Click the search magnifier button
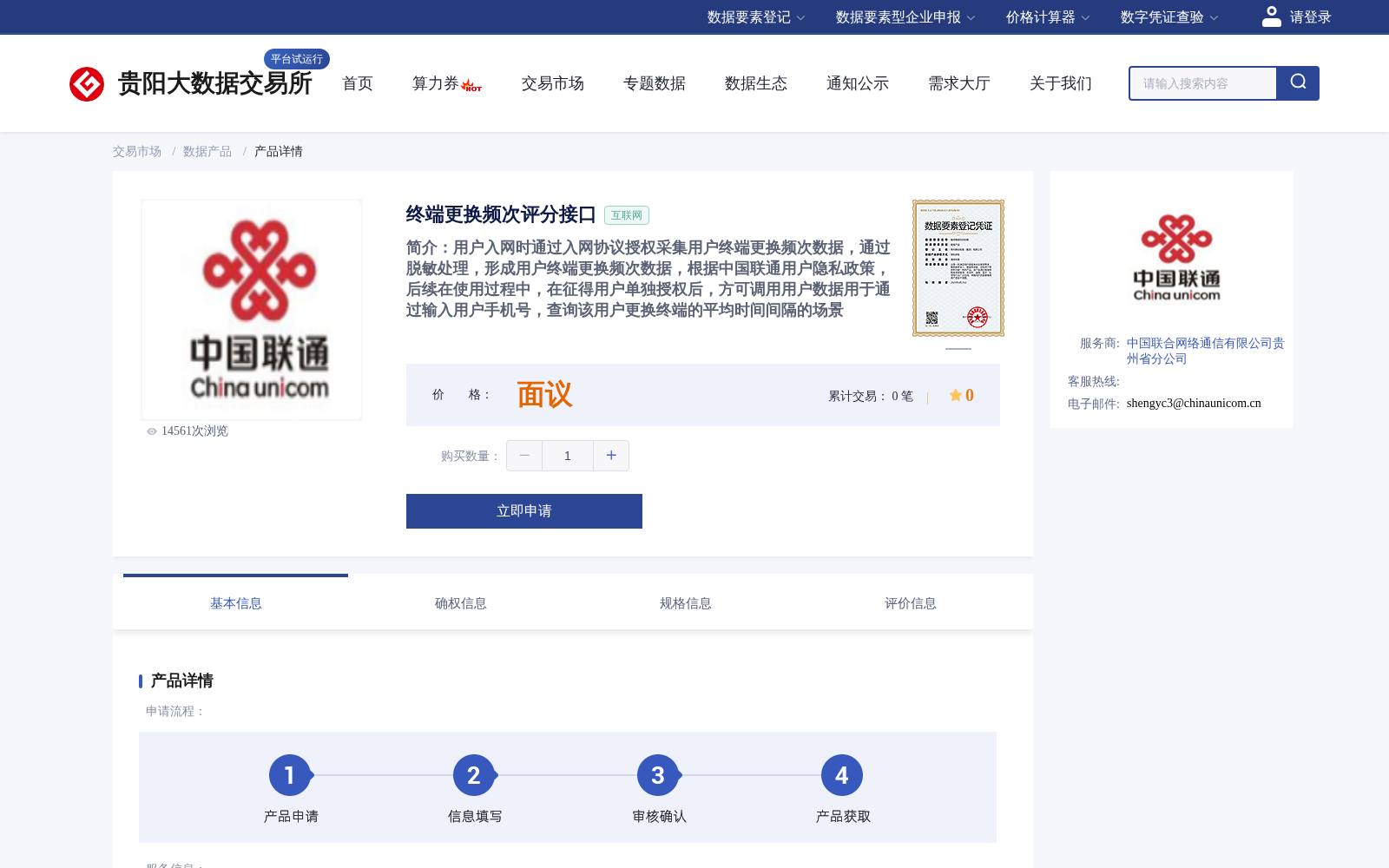This screenshot has height=868, width=1389. coord(1298,83)
